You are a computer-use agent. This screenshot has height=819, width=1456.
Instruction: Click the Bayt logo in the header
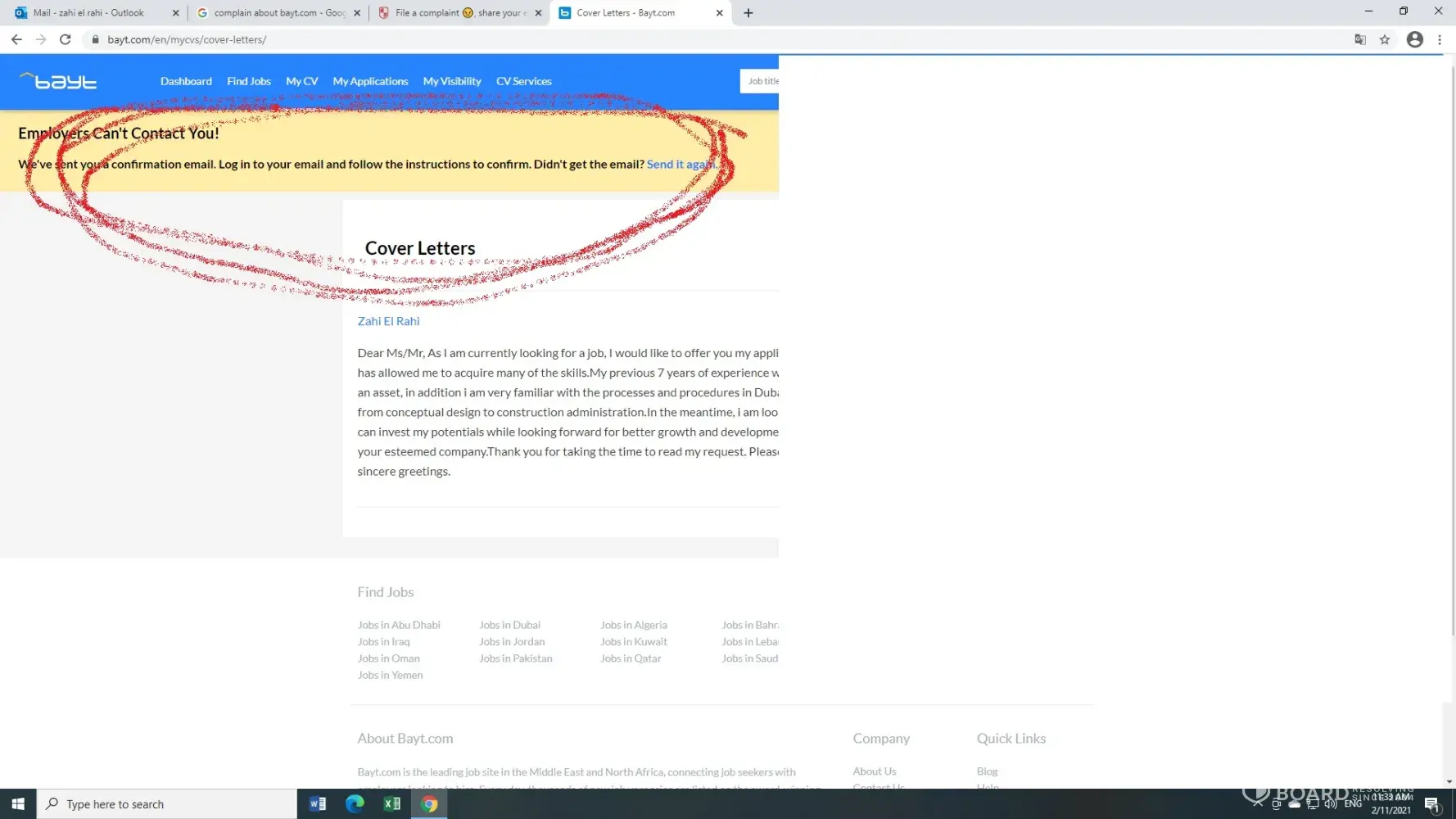58,80
